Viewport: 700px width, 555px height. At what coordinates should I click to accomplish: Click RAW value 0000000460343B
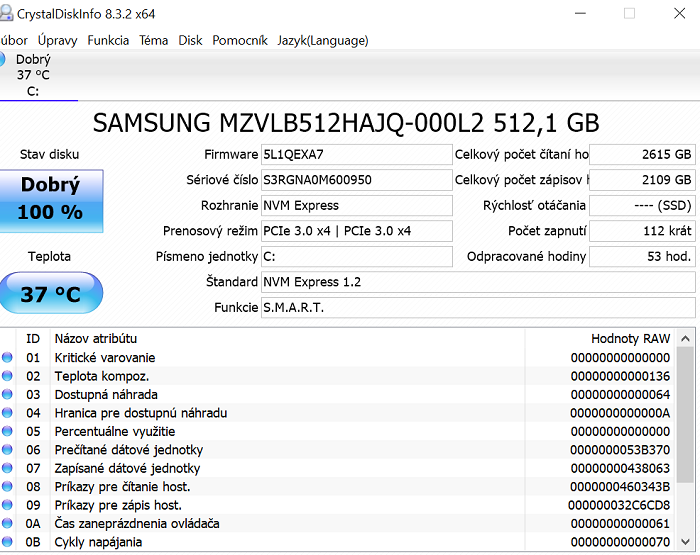tap(620, 487)
